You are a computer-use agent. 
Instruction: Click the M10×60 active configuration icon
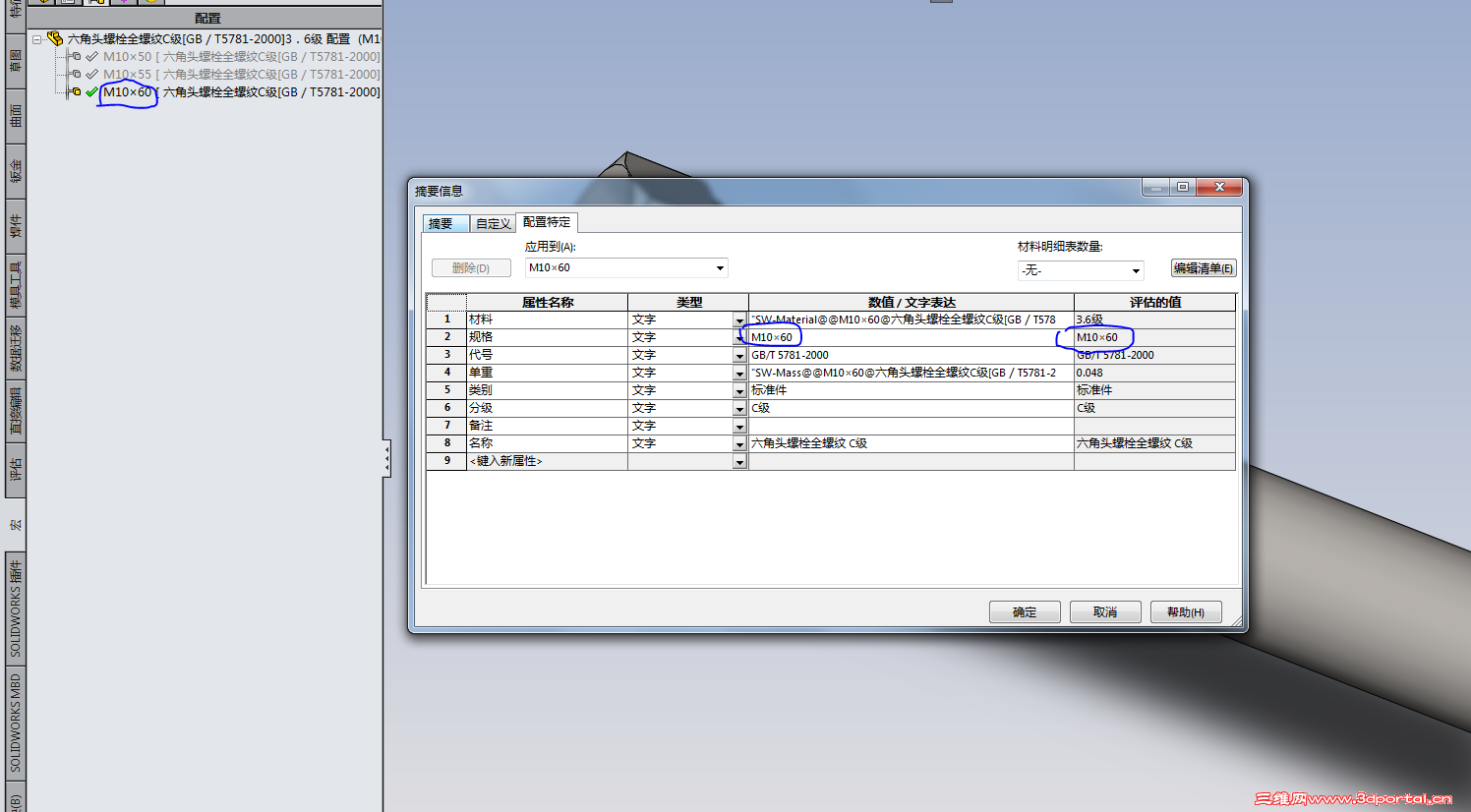click(75, 92)
